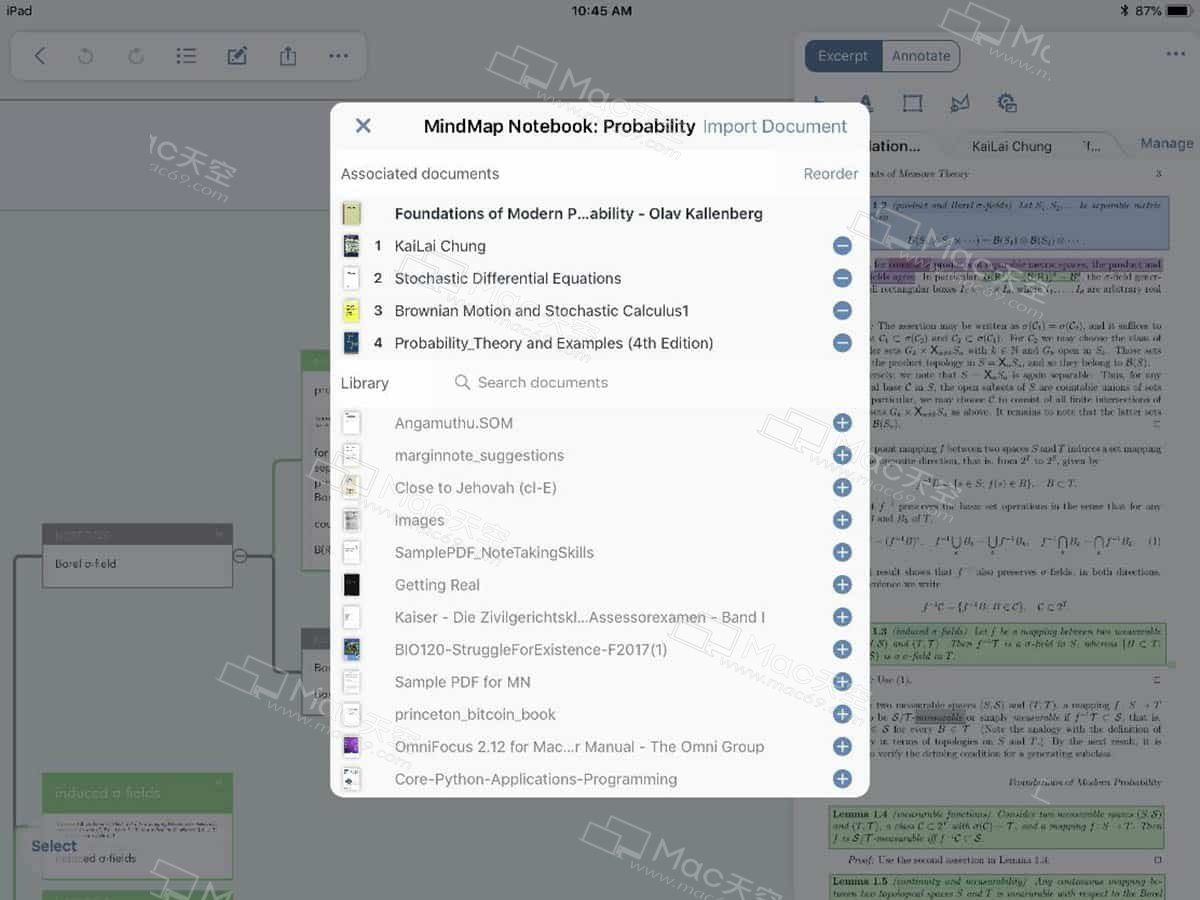Add Sample PDF for MN
1200x900 pixels.
pyautogui.click(x=842, y=682)
